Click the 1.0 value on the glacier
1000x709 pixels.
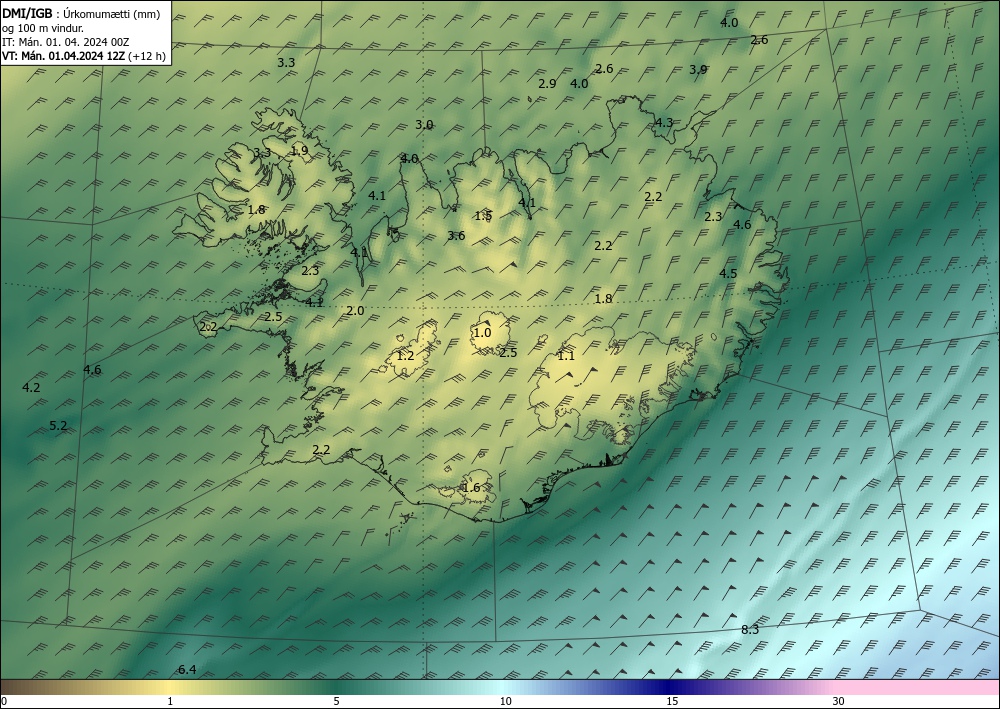[x=482, y=333]
